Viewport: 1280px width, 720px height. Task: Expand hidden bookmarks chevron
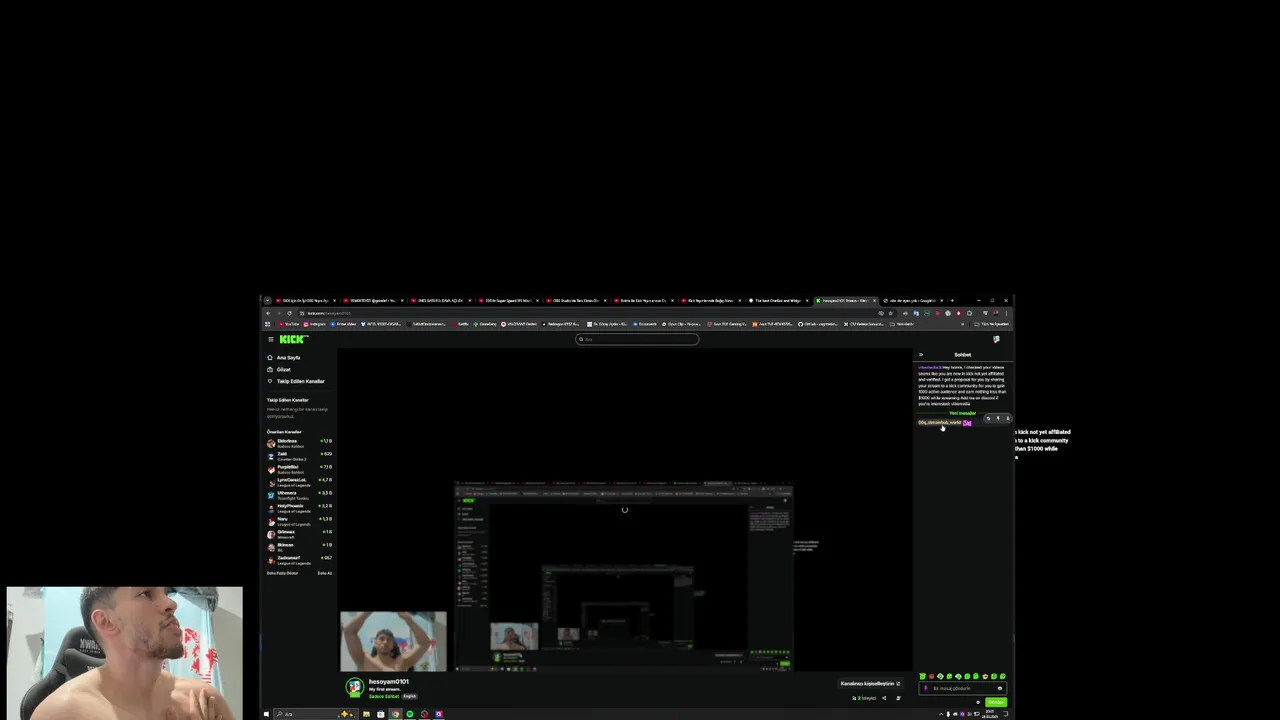point(962,324)
